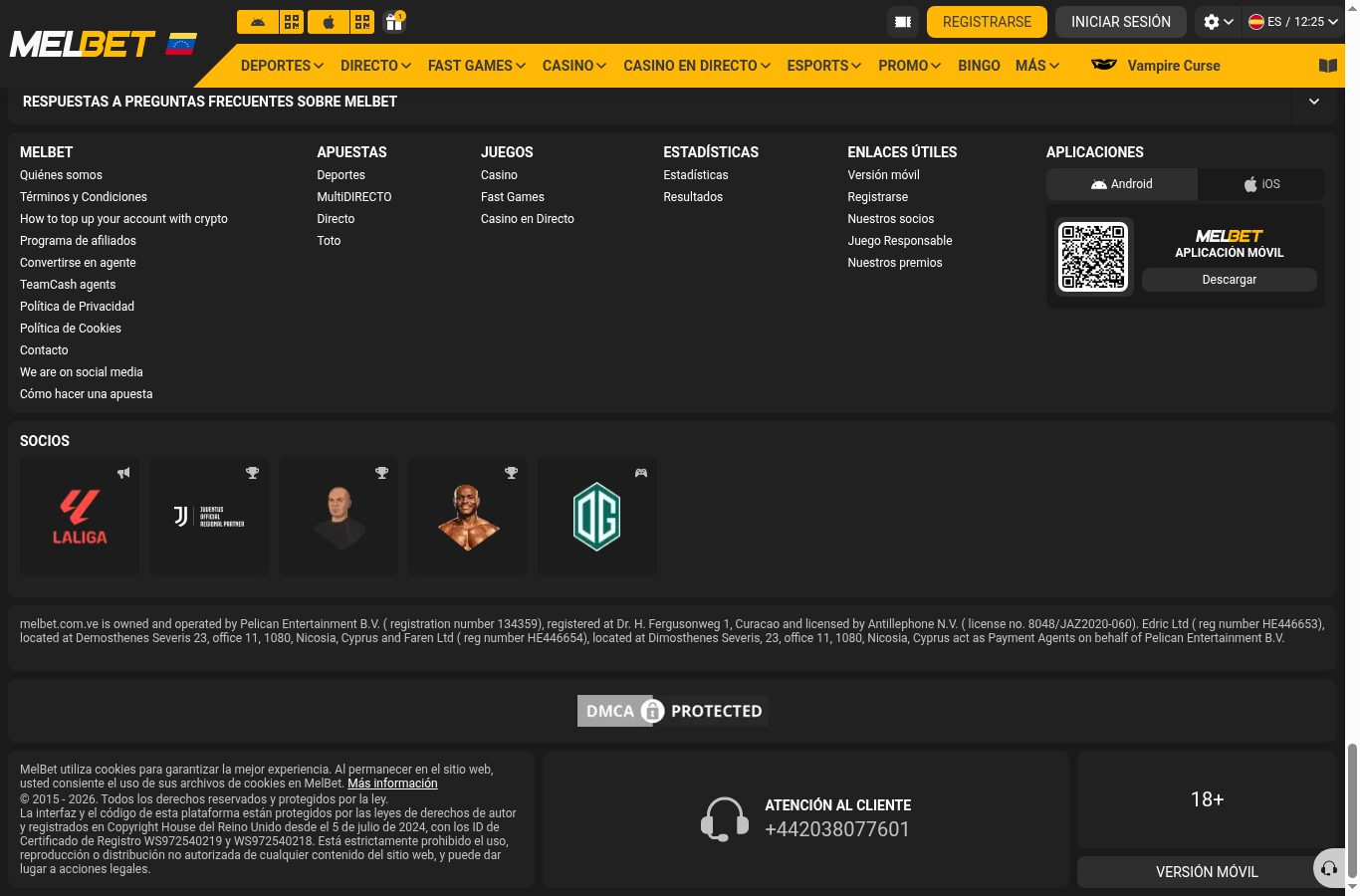
Task: Open the Versión móvil link under Enlaces útiles
Action: click(883, 175)
